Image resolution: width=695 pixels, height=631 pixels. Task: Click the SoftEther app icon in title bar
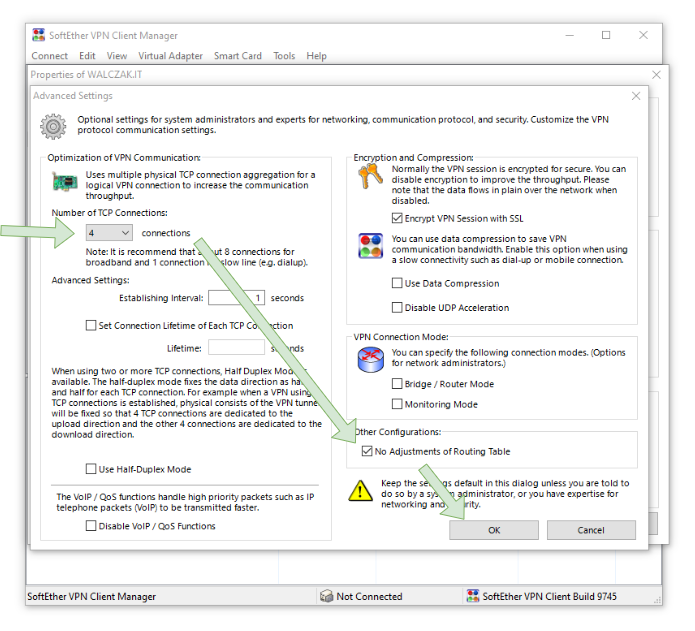point(39,35)
